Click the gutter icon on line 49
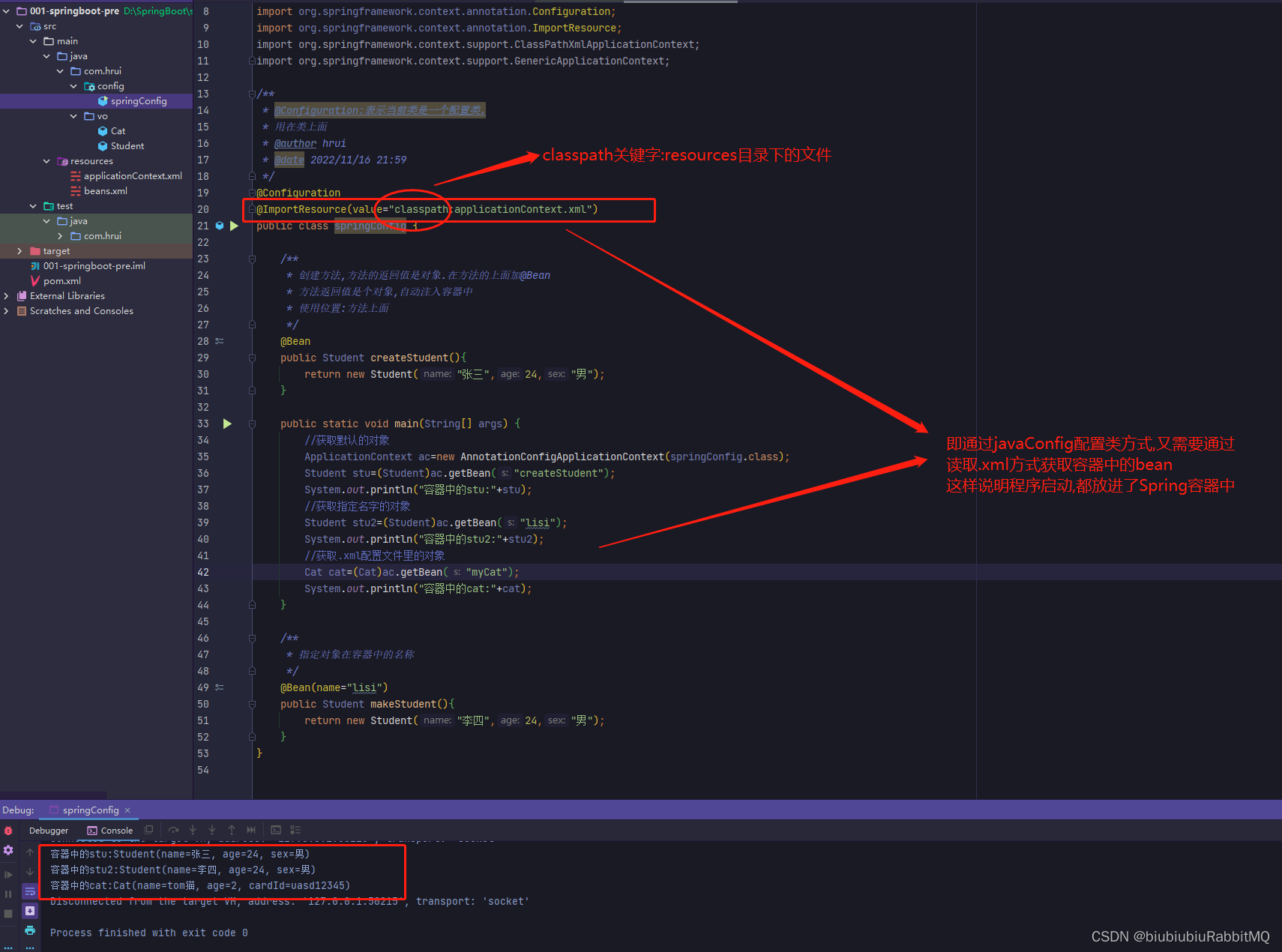Screen dimensions: 1282x952 pyautogui.click(x=220, y=687)
